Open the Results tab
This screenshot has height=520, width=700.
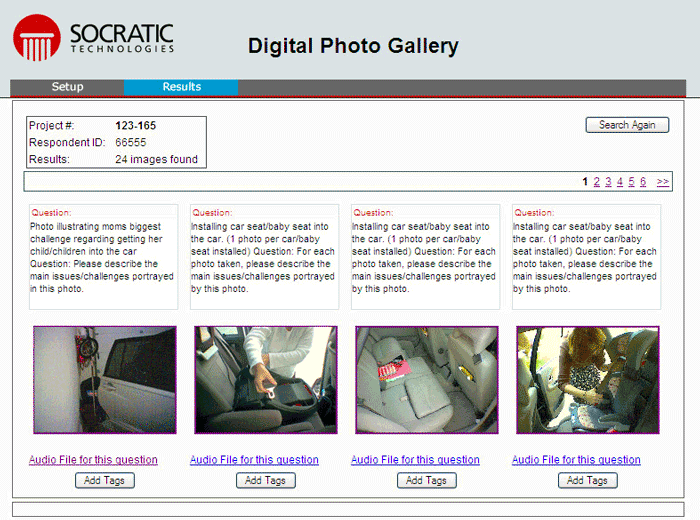pyautogui.click(x=181, y=87)
